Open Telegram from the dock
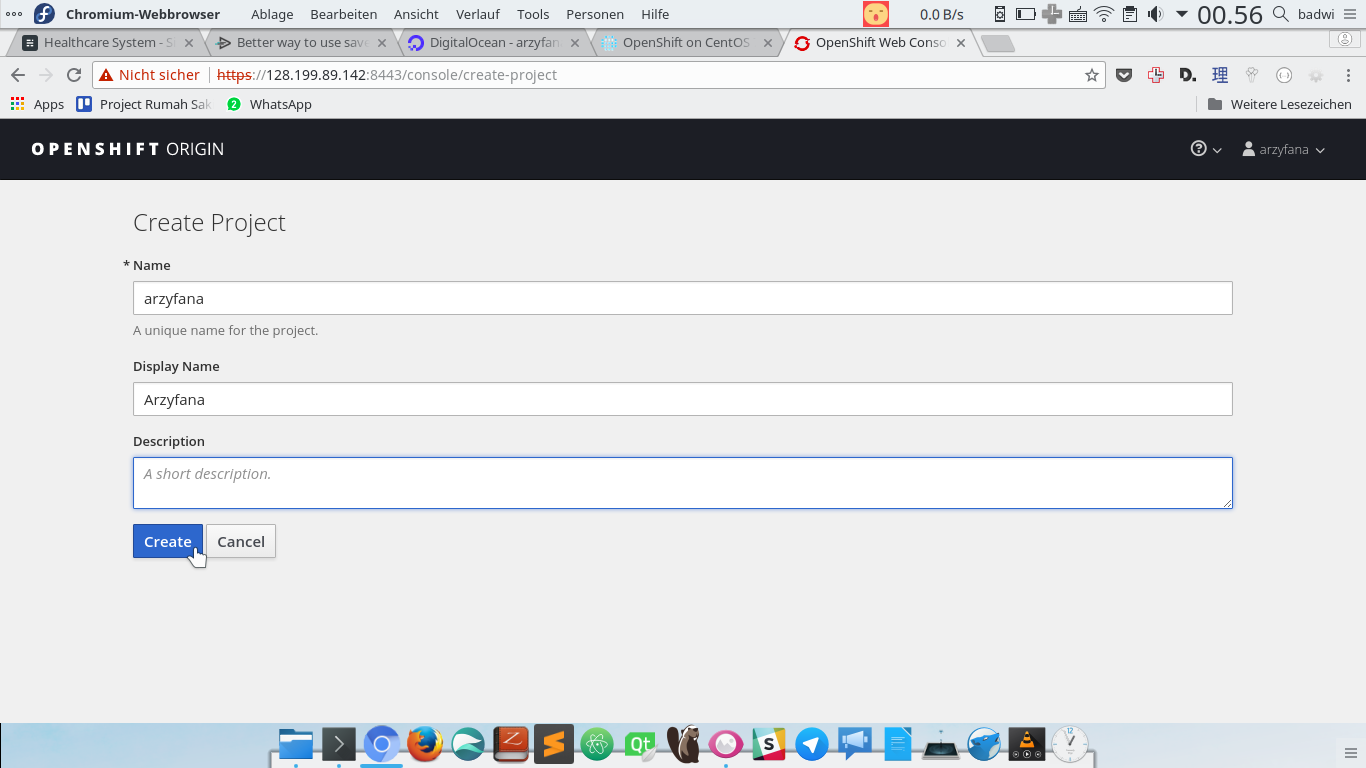1366x768 pixels. (812, 744)
